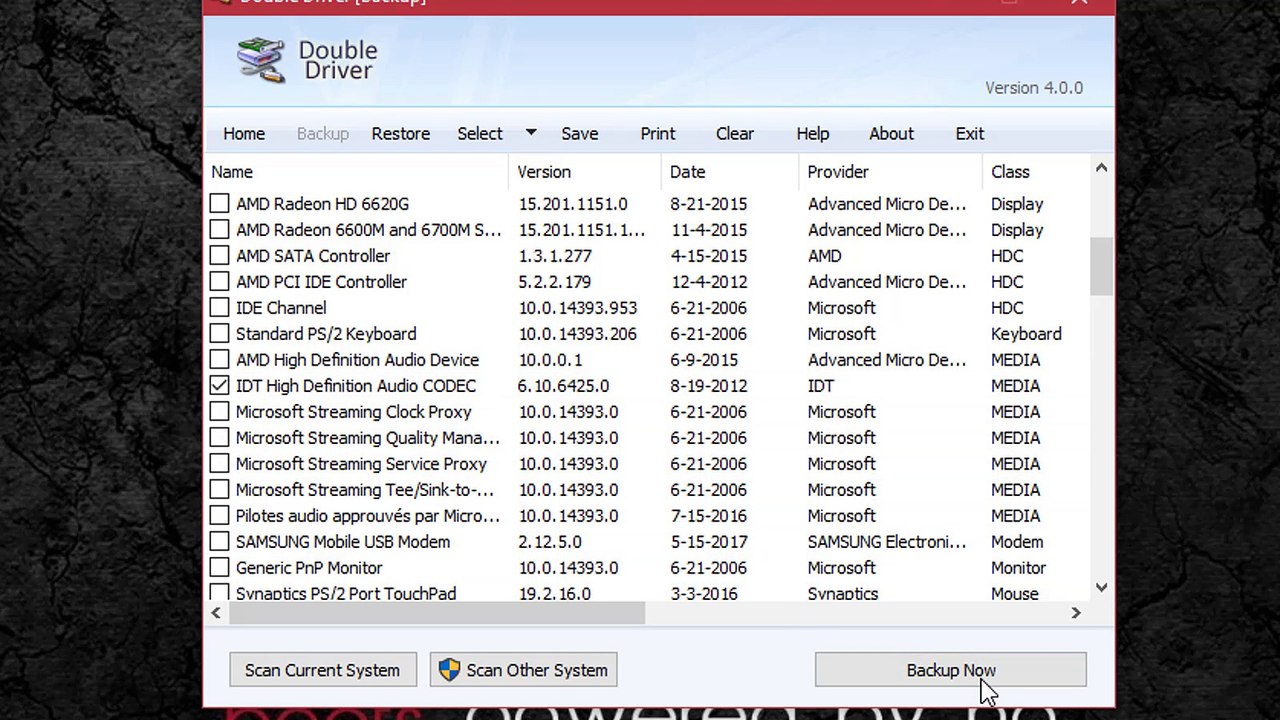The image size is (1280, 720).
Task: Click version '10.0.14393.953' cell
Action: (577, 308)
